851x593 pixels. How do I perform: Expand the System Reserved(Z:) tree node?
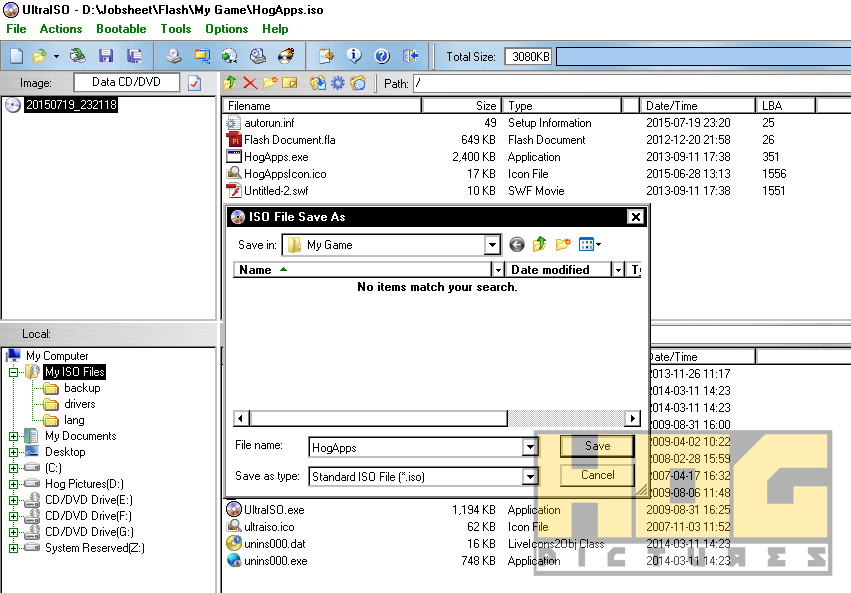pyautogui.click(x=14, y=548)
